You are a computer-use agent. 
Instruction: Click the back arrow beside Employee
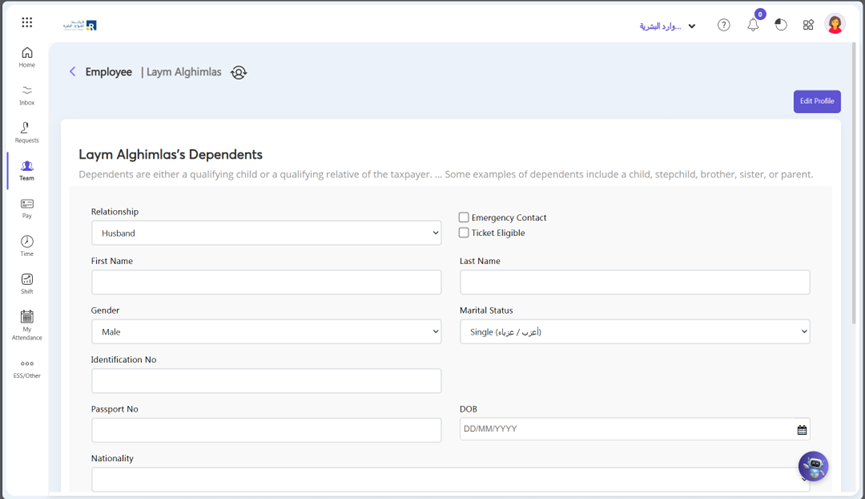[x=72, y=72]
